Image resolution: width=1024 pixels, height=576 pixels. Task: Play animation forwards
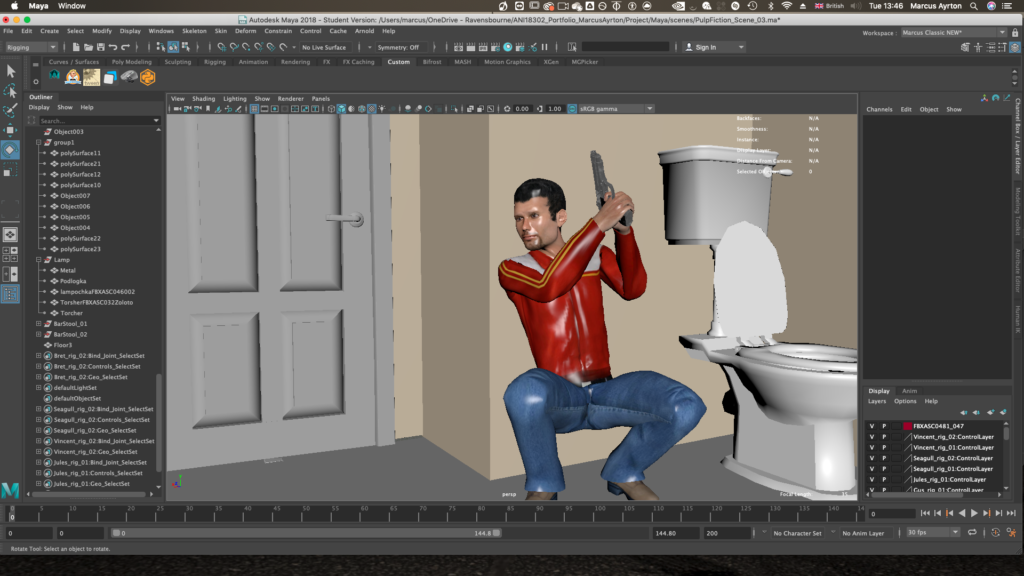coord(974,513)
